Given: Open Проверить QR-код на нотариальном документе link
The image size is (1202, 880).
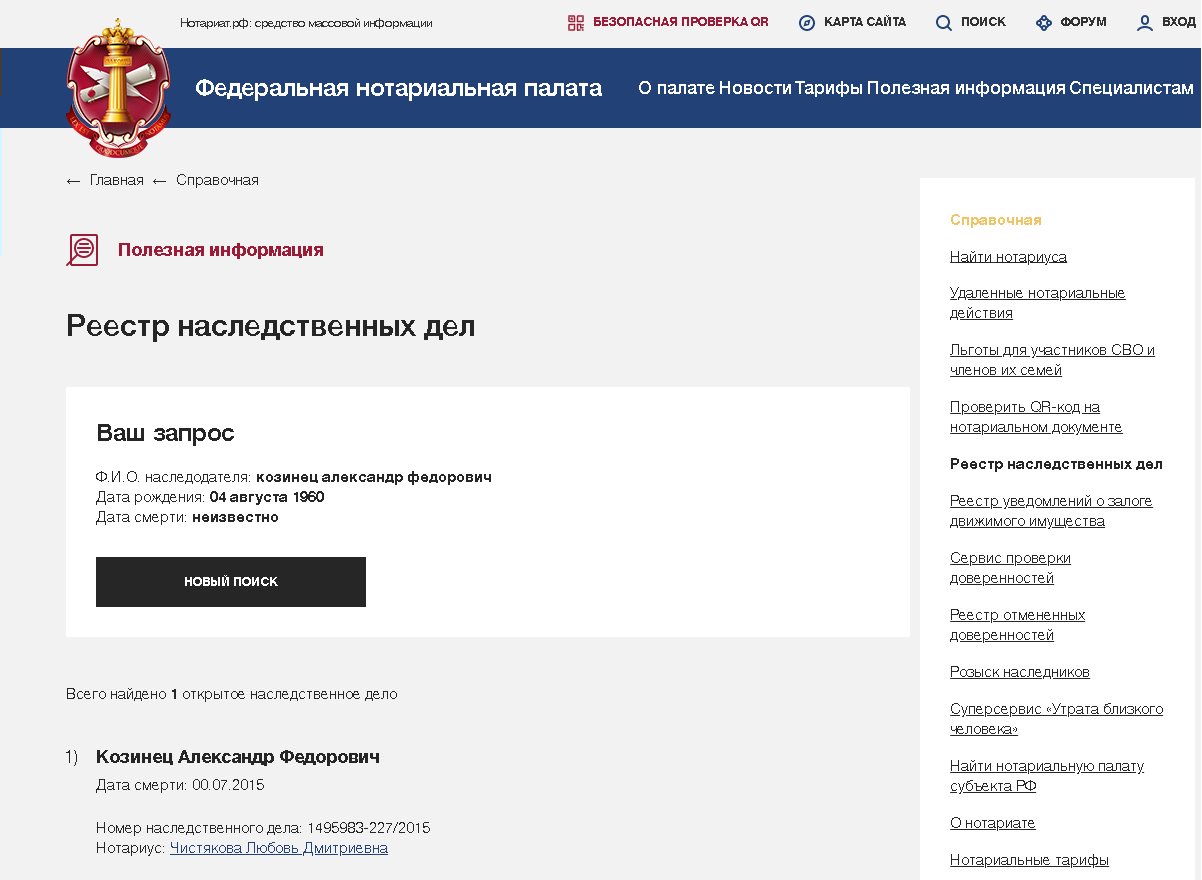Looking at the screenshot, I should [x=1035, y=417].
